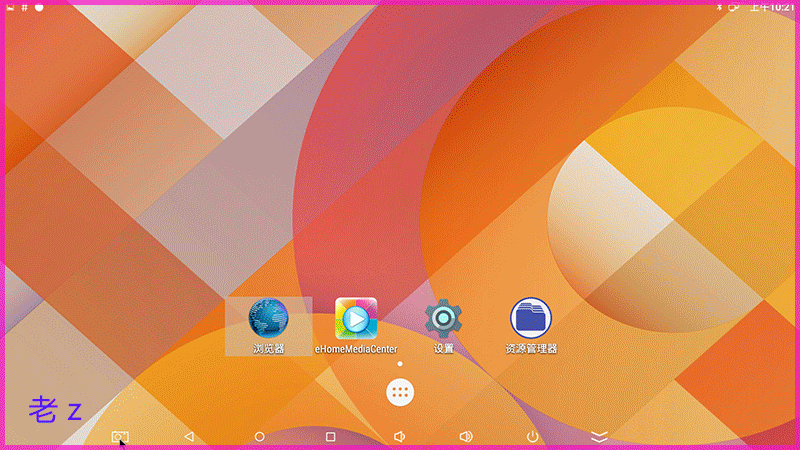This screenshot has height=450, width=800.
Task: Raise volume with volume up icon
Action: [466, 437]
